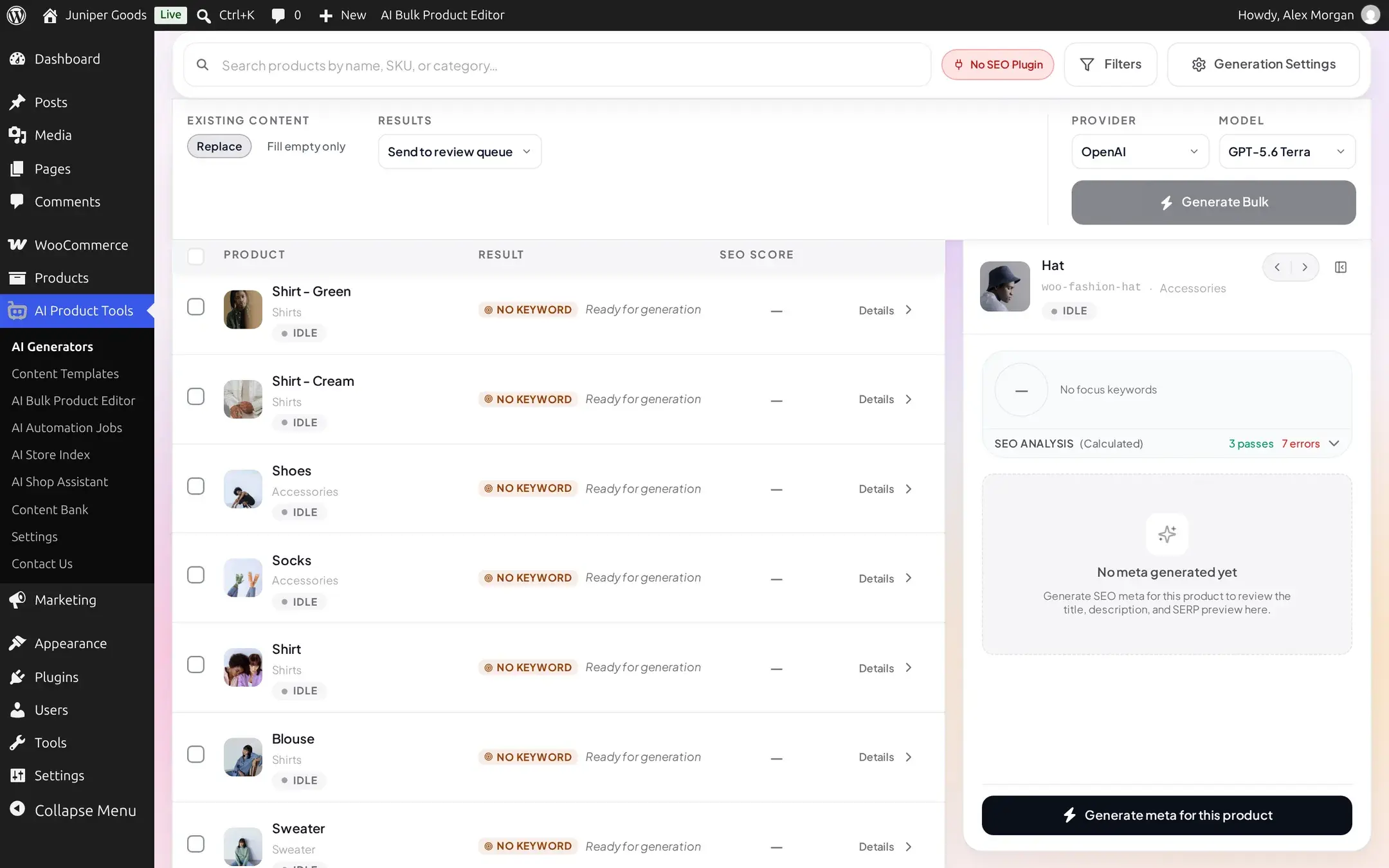1389x868 pixels.
Task: Go to previous product with left chevron
Action: [x=1277, y=267]
